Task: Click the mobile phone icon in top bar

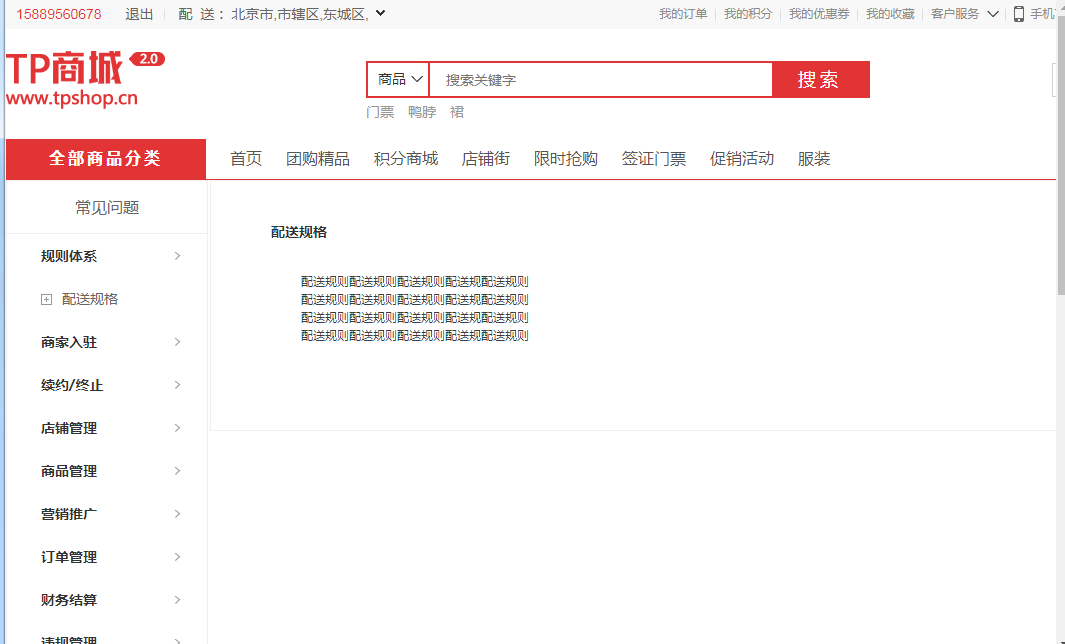Action: 1018,14
